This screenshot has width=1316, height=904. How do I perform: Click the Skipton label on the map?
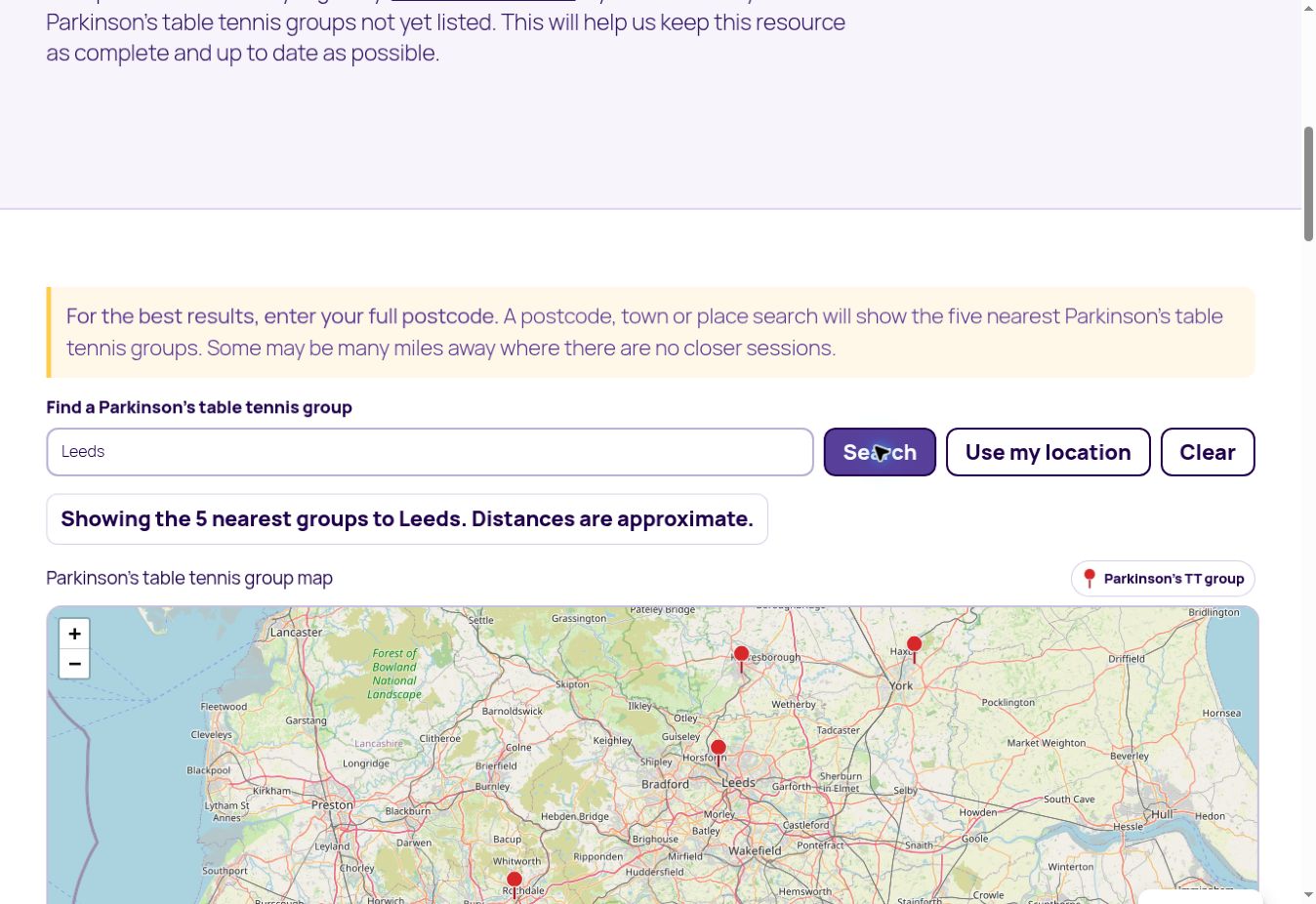pyautogui.click(x=572, y=684)
